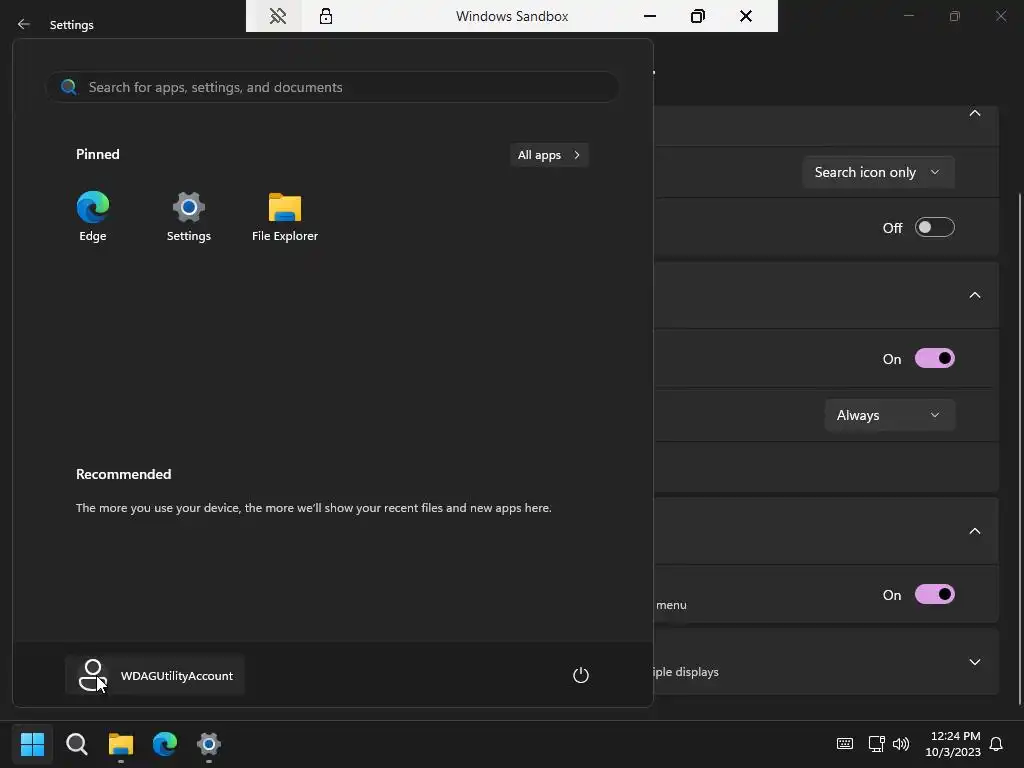This screenshot has width=1024, height=768.
Task: Collapse the section above Search icon only
Action: coord(974,114)
